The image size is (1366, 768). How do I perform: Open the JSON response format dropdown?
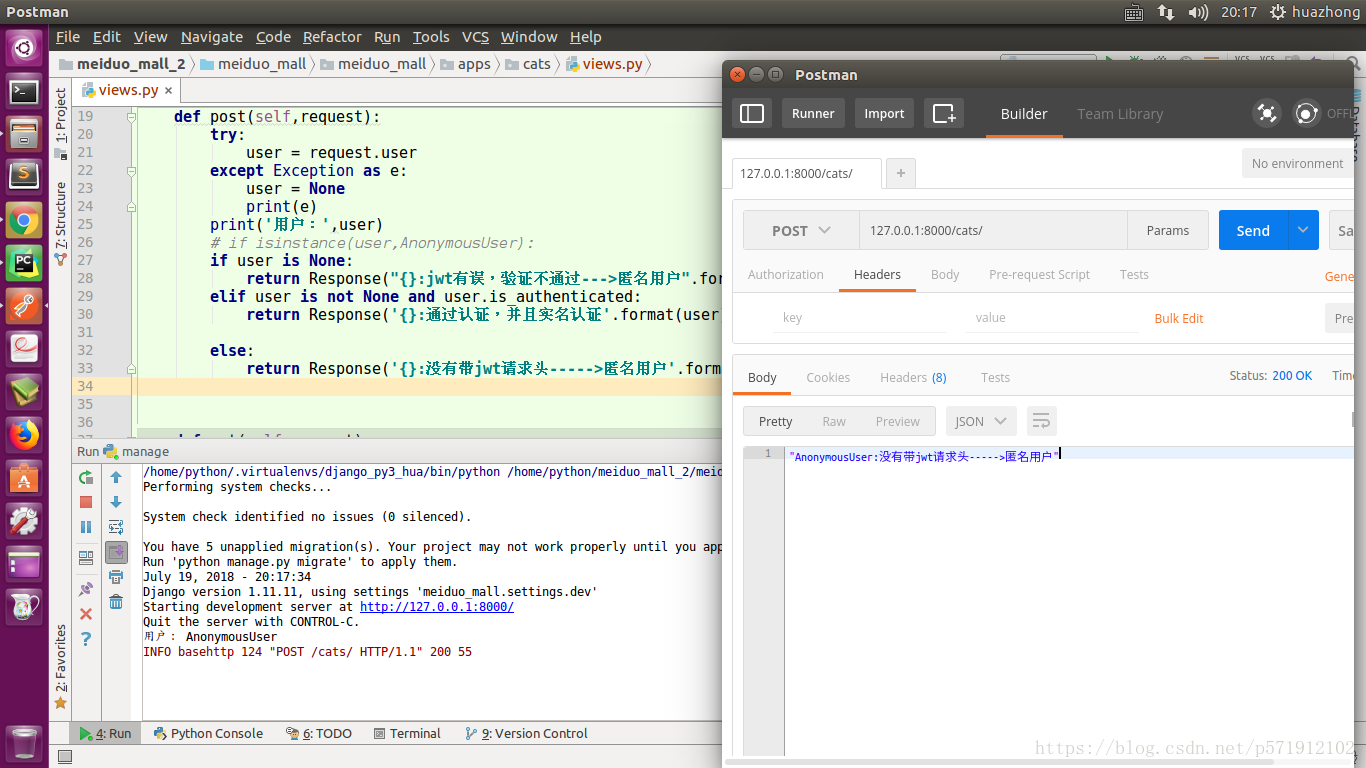click(x=981, y=421)
